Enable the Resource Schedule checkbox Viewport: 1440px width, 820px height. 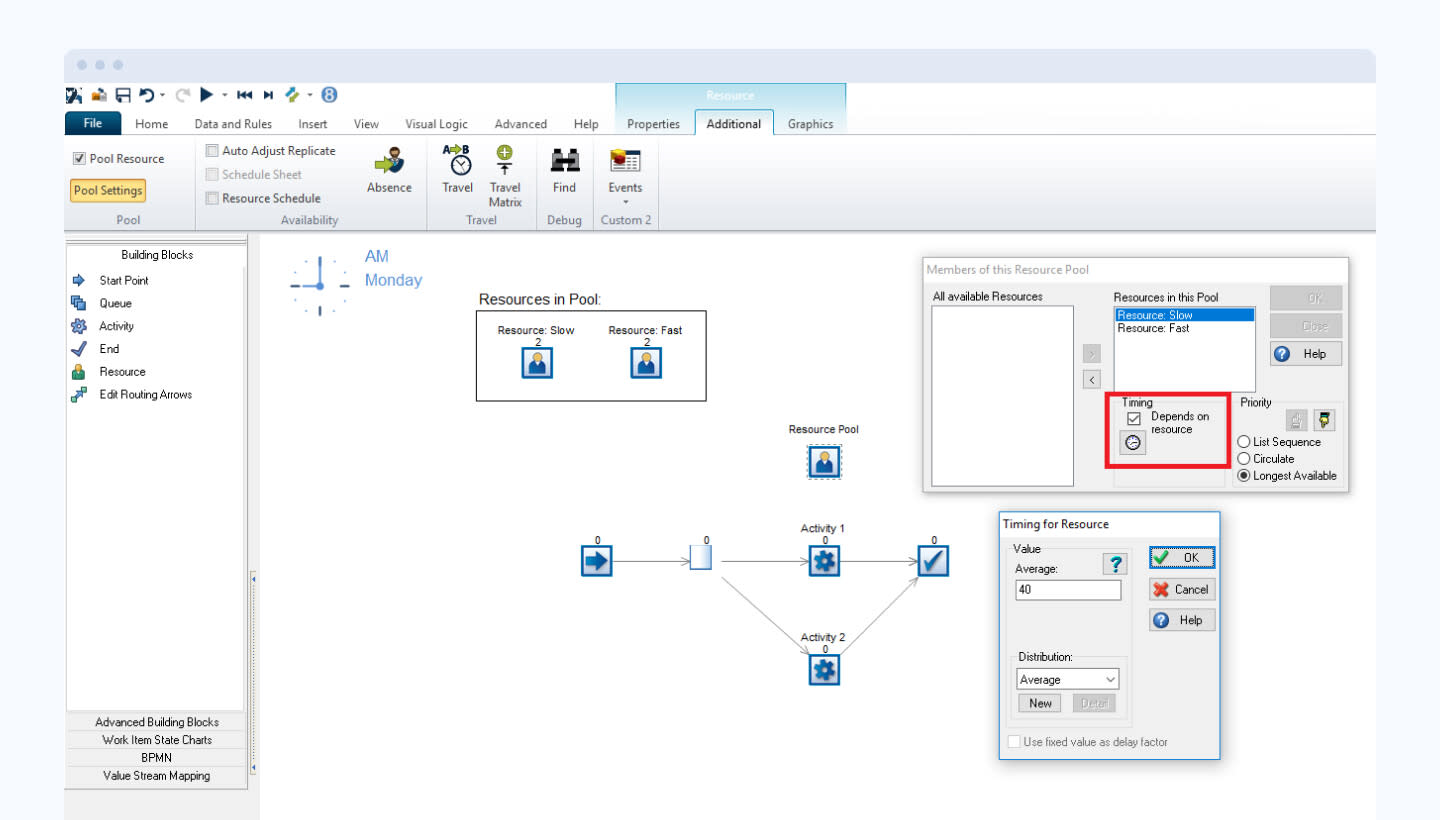pyautogui.click(x=212, y=198)
